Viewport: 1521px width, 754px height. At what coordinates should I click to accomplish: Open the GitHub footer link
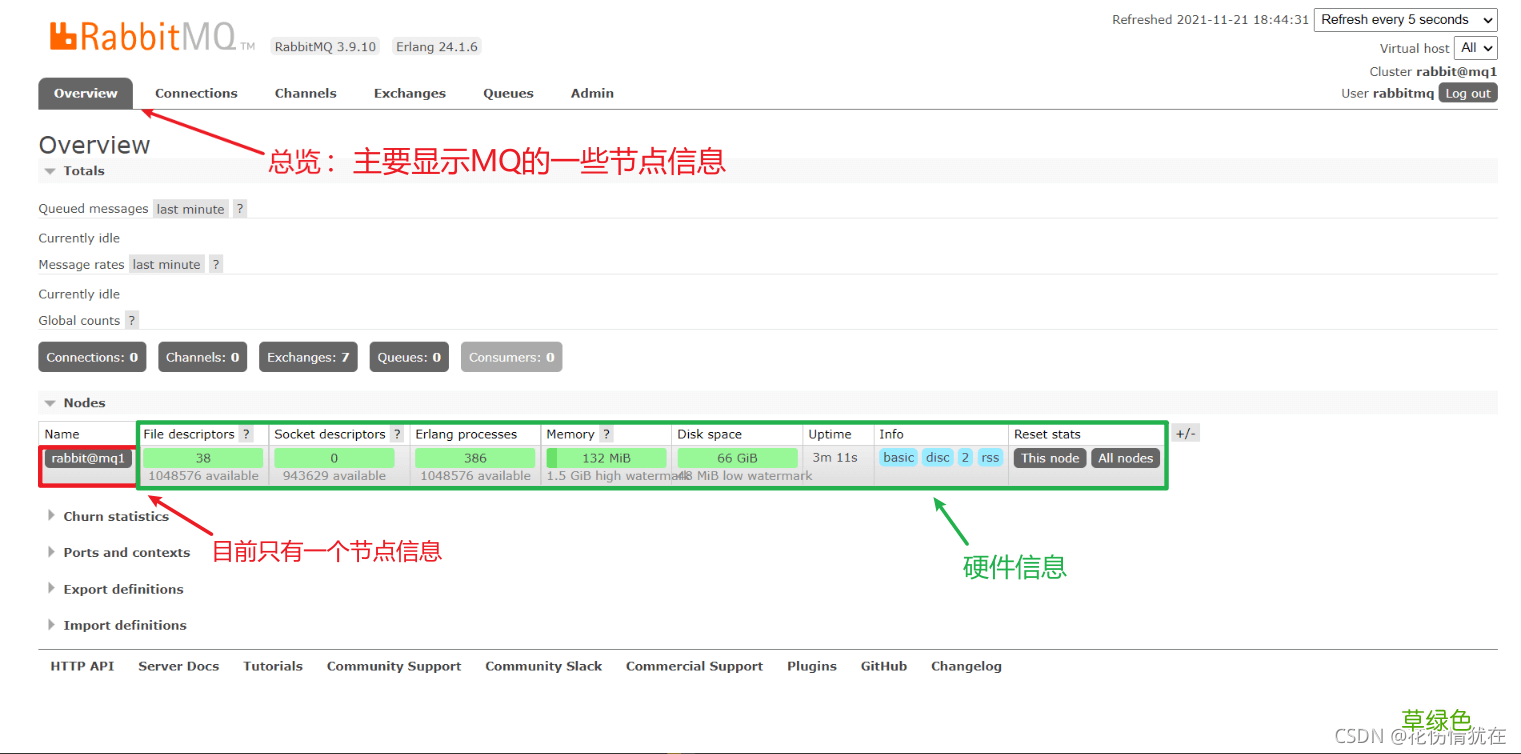coord(883,666)
